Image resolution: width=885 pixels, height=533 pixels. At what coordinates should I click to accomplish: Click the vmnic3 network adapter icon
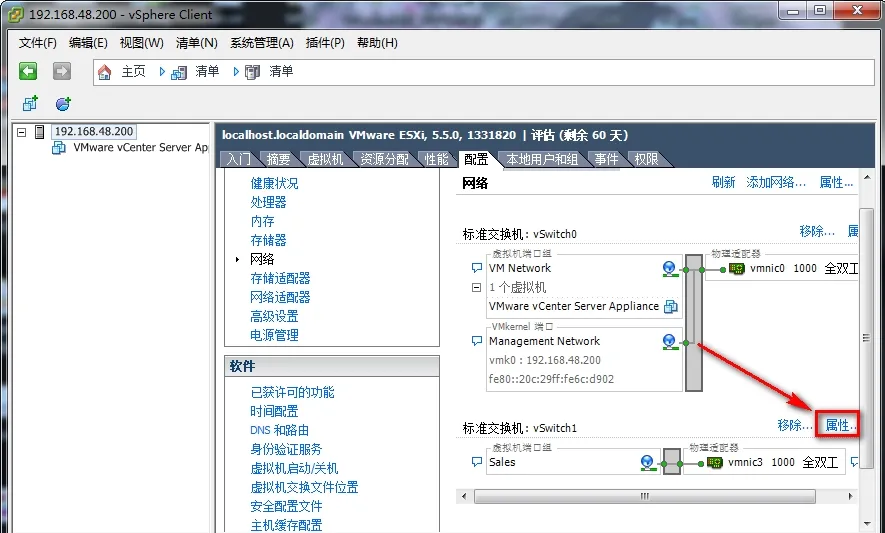point(715,463)
